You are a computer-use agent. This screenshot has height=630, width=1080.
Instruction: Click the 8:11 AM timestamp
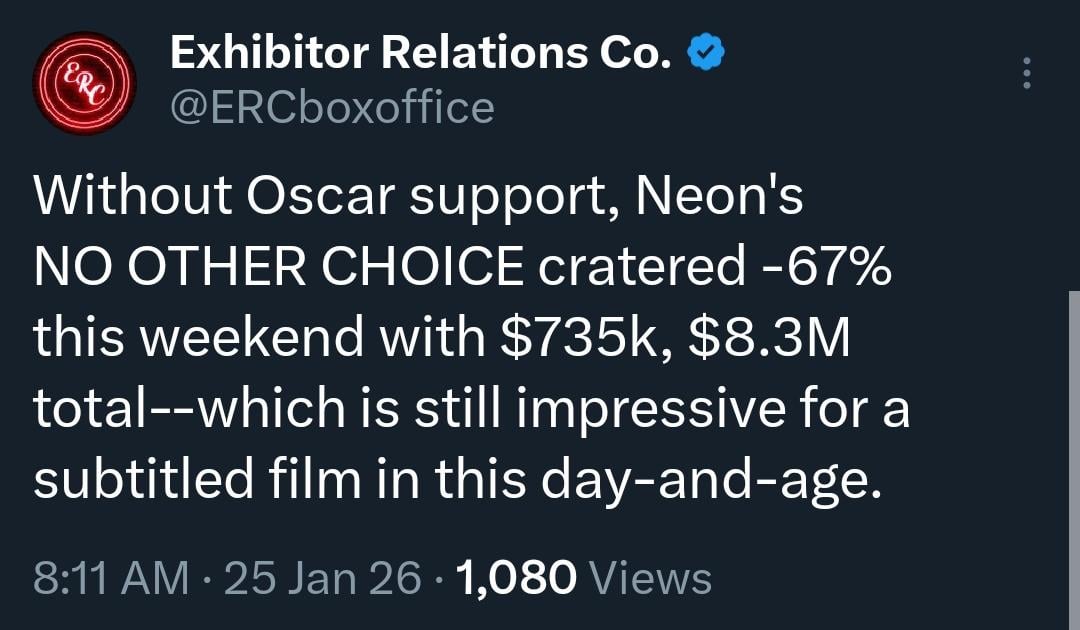(110, 578)
